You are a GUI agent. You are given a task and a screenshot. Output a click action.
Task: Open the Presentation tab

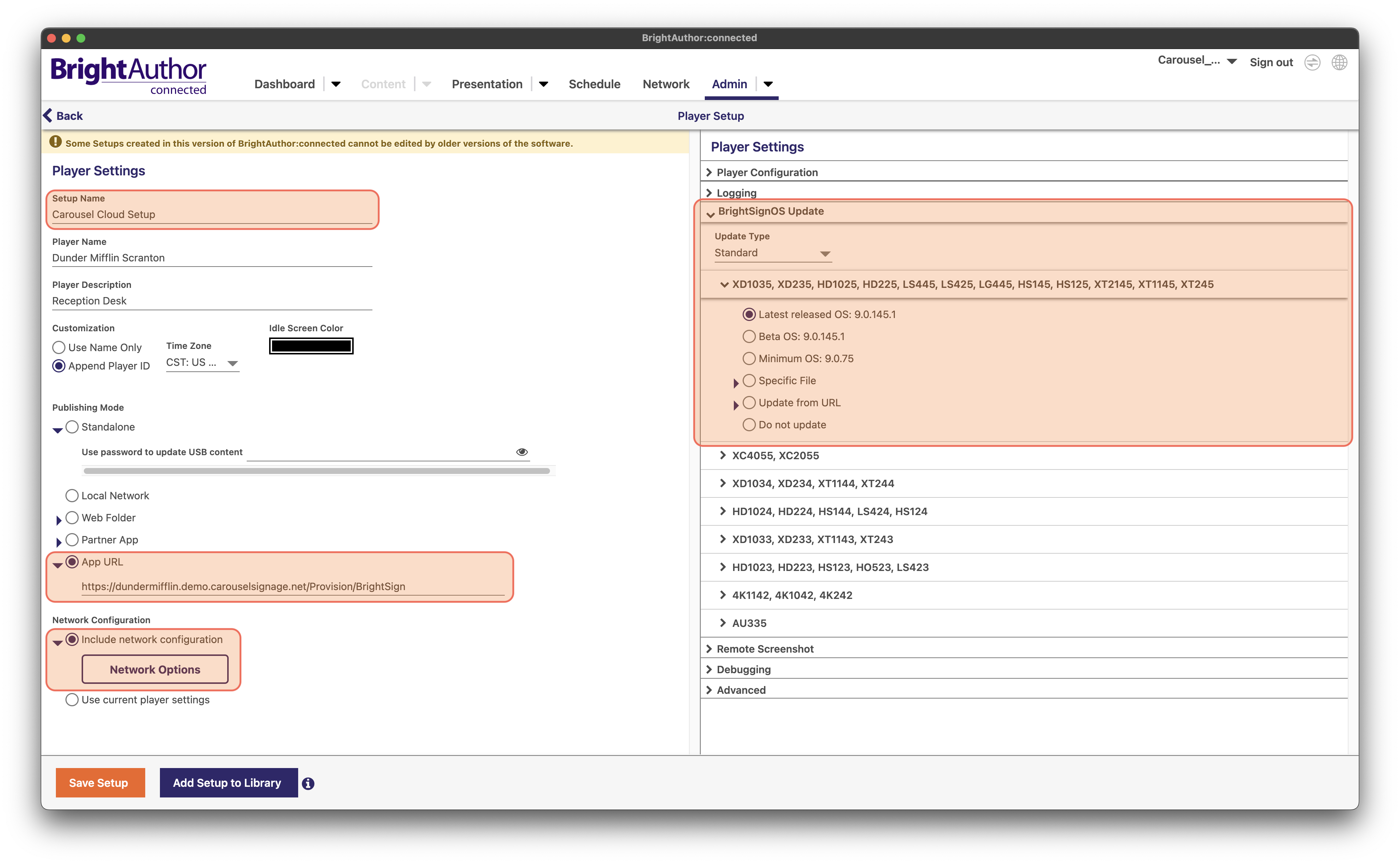487,84
